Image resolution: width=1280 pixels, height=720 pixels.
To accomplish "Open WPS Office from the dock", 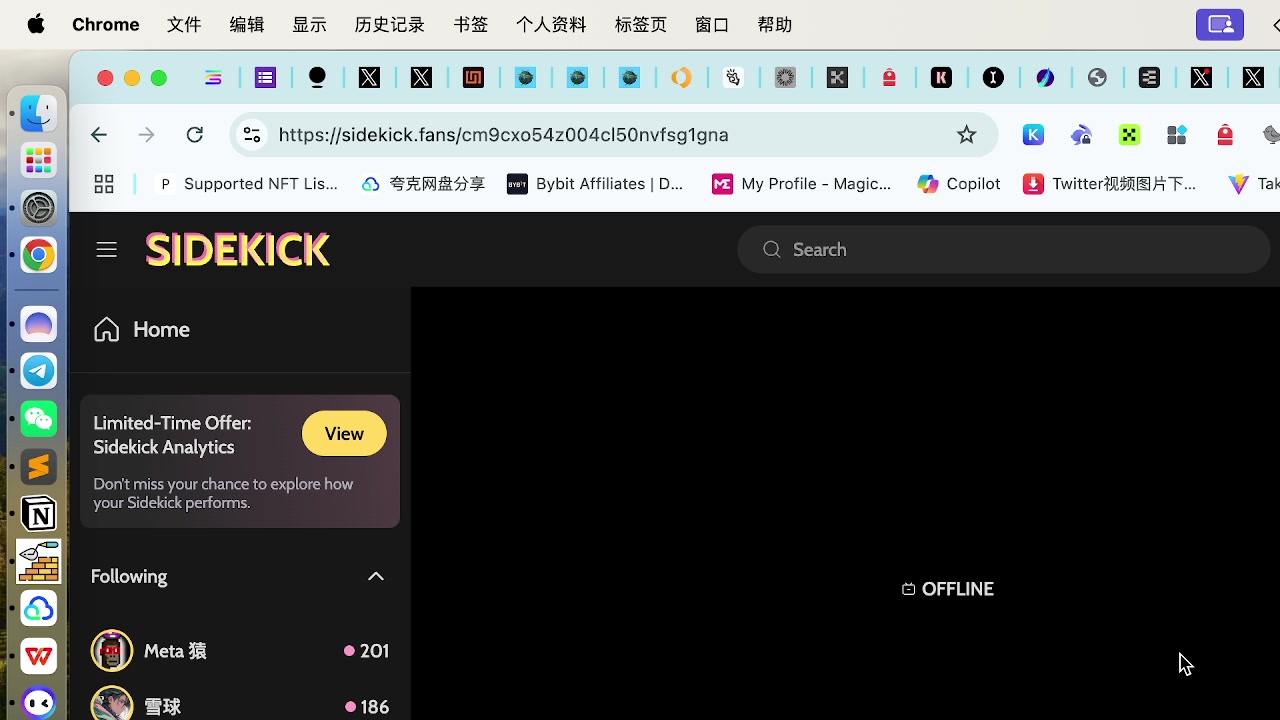I will pyautogui.click(x=39, y=656).
